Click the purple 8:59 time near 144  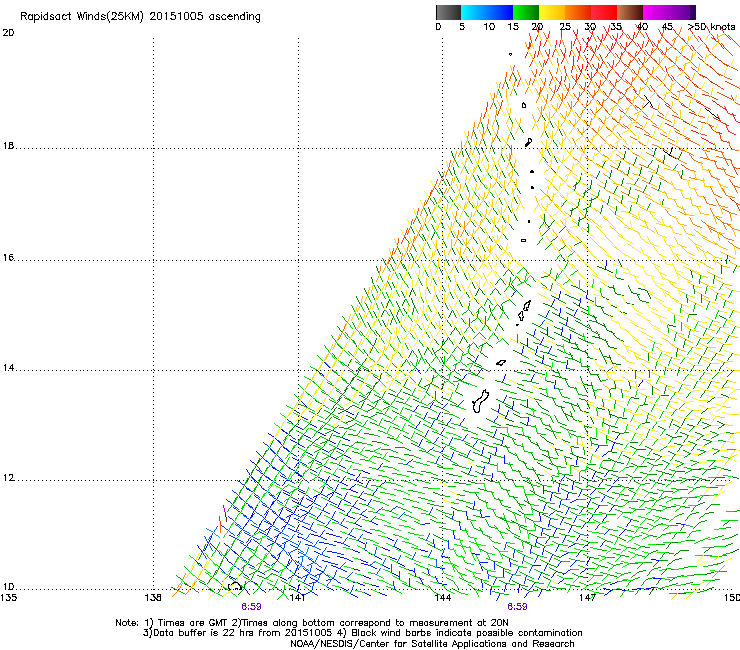point(517,607)
